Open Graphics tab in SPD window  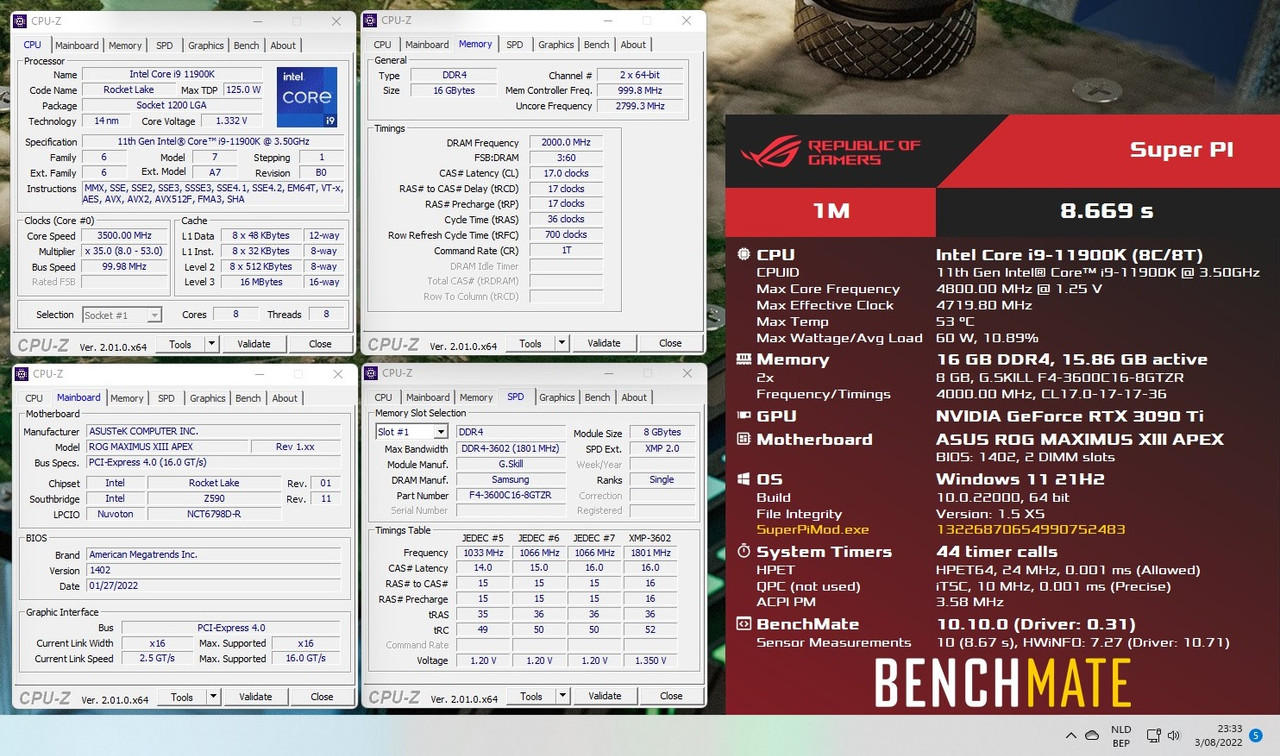(557, 397)
